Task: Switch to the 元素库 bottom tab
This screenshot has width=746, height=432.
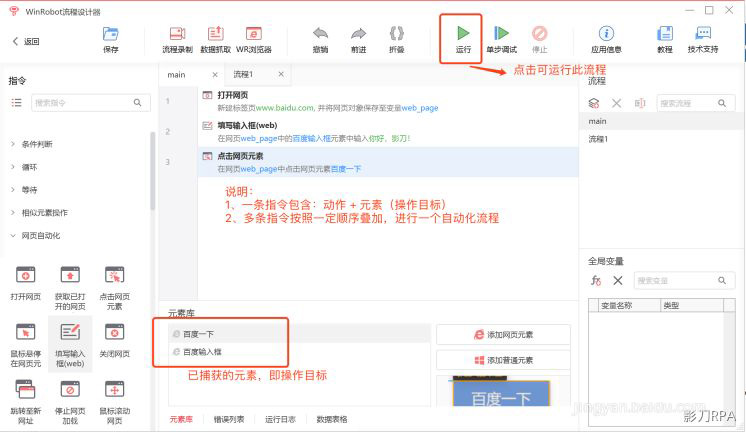Action: pyautogui.click(x=181, y=419)
